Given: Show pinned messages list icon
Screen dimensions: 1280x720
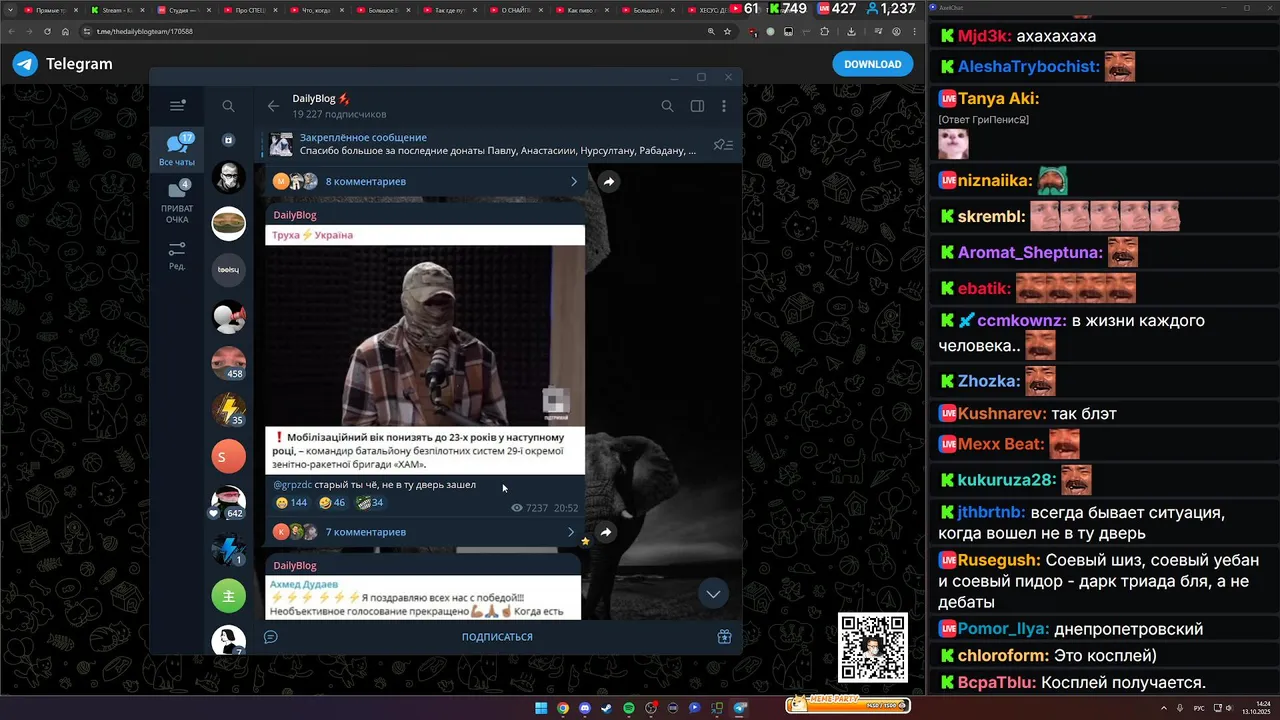Looking at the screenshot, I should click(x=723, y=145).
